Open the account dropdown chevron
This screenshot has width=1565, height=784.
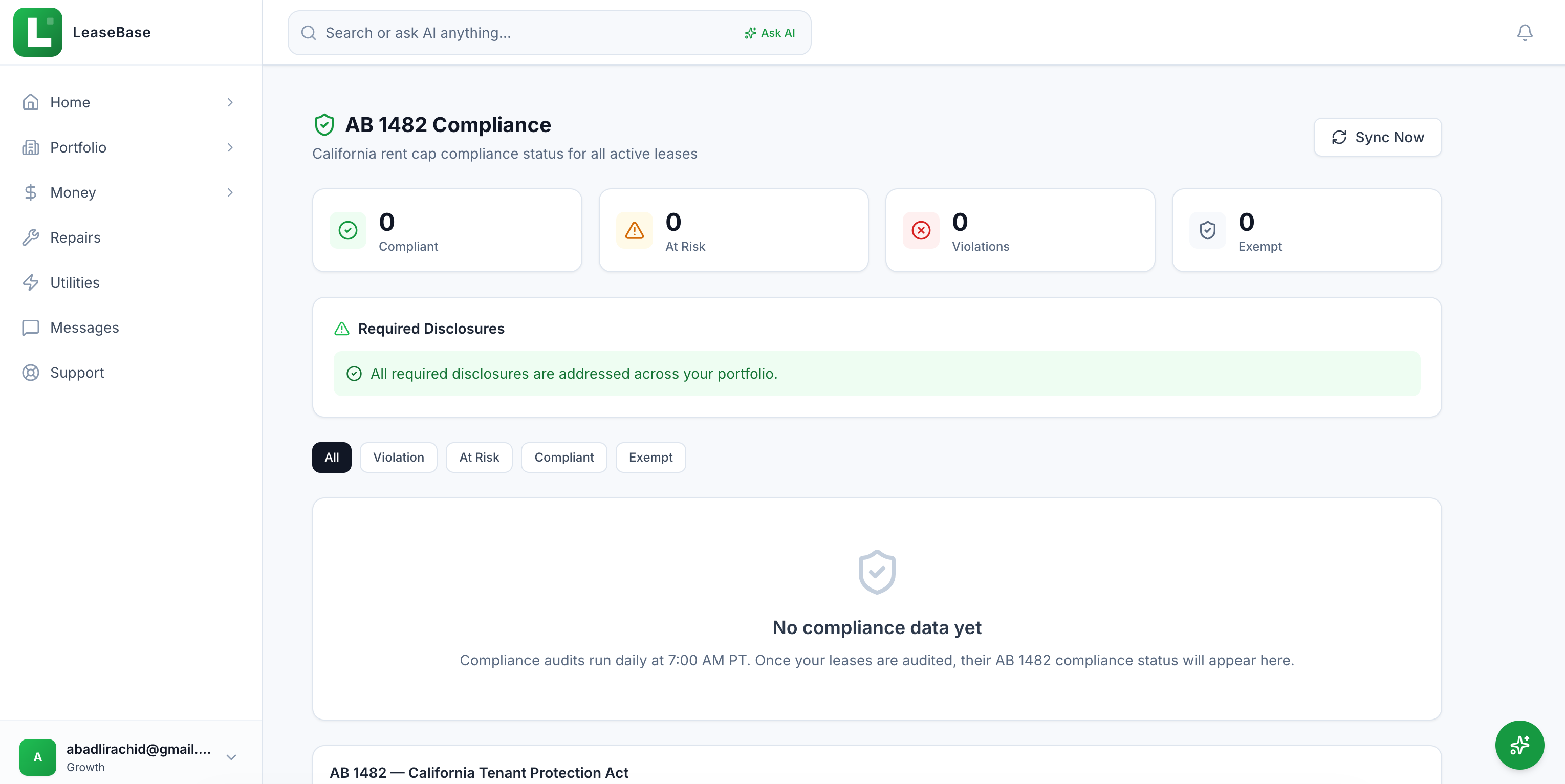231,757
